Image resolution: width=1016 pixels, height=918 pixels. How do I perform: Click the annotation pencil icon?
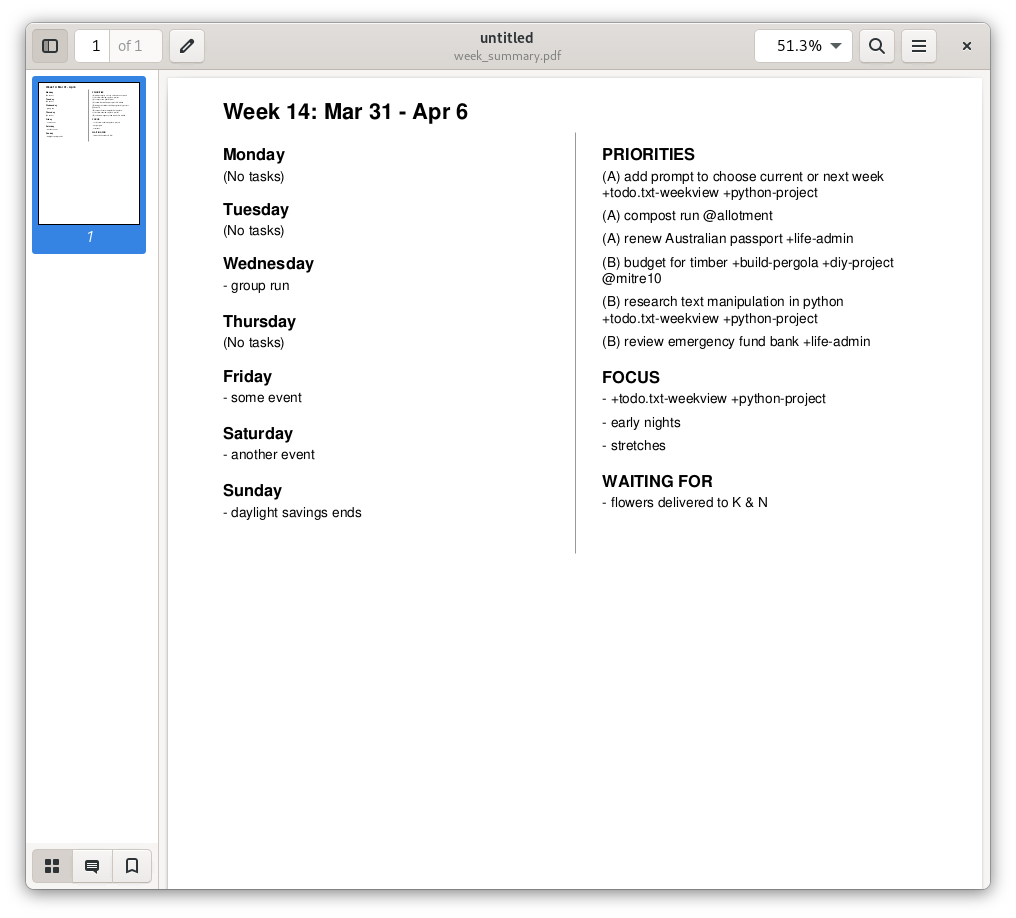tap(187, 46)
